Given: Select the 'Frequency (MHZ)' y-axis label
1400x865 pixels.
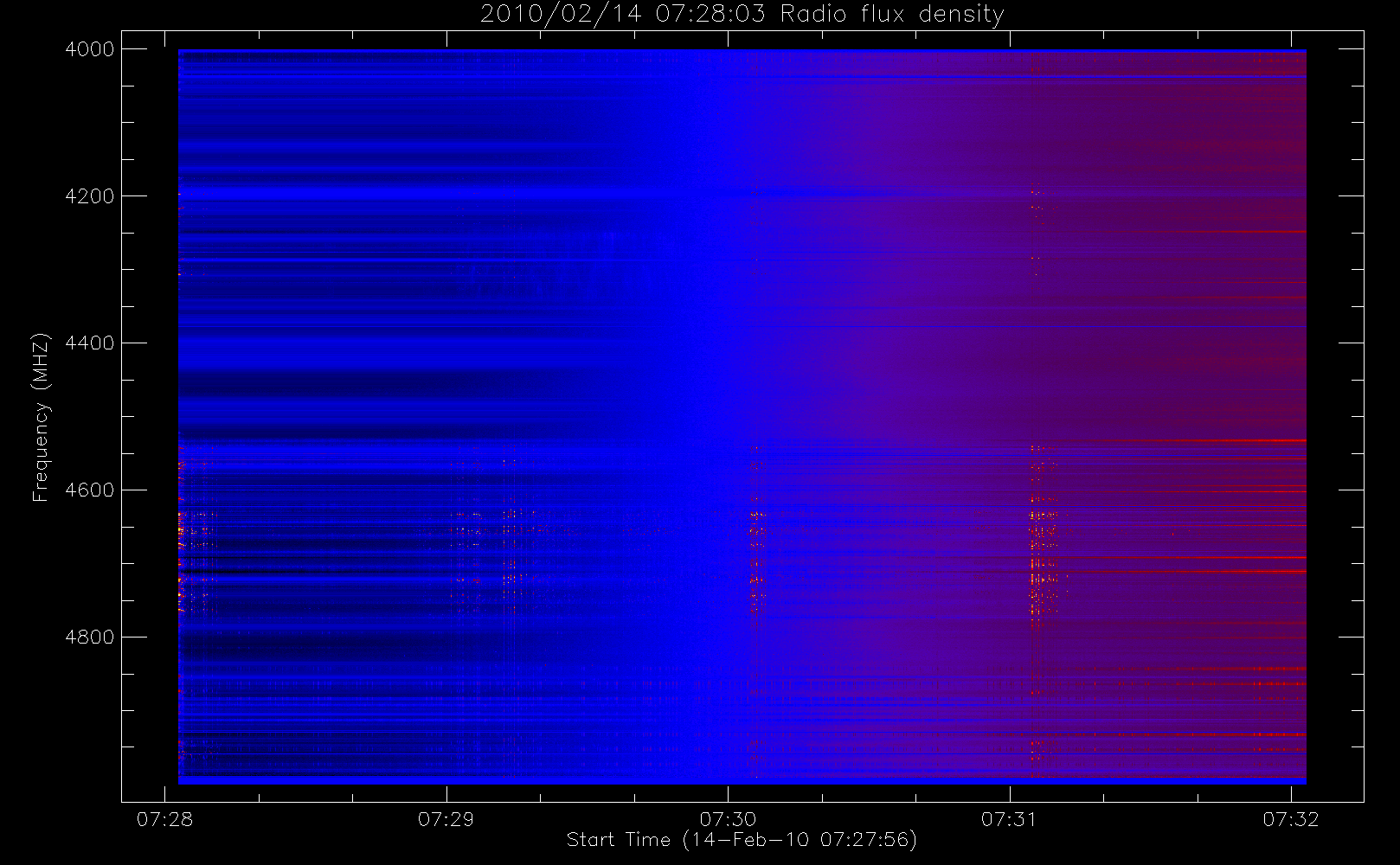Looking at the screenshot, I should (40, 417).
